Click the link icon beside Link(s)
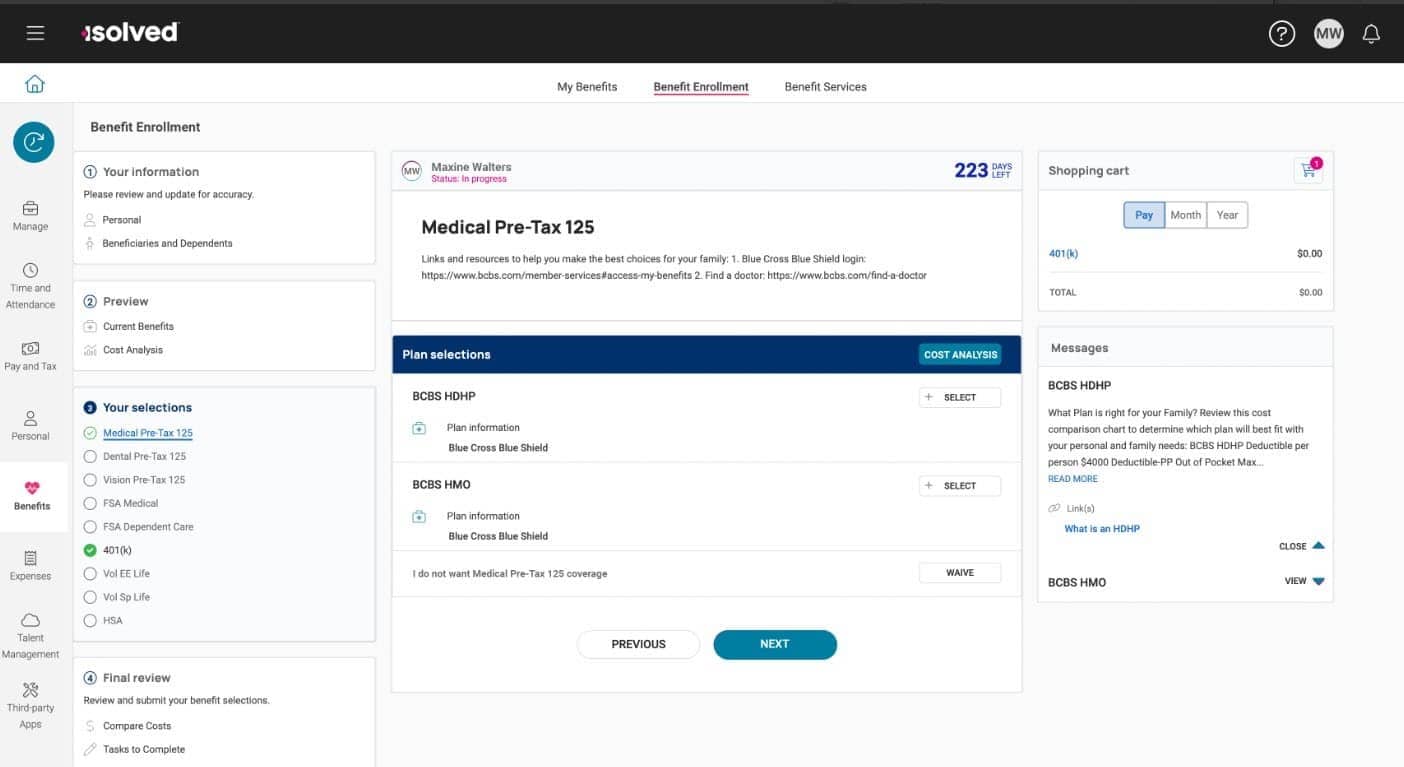1404x767 pixels. pos(1055,508)
